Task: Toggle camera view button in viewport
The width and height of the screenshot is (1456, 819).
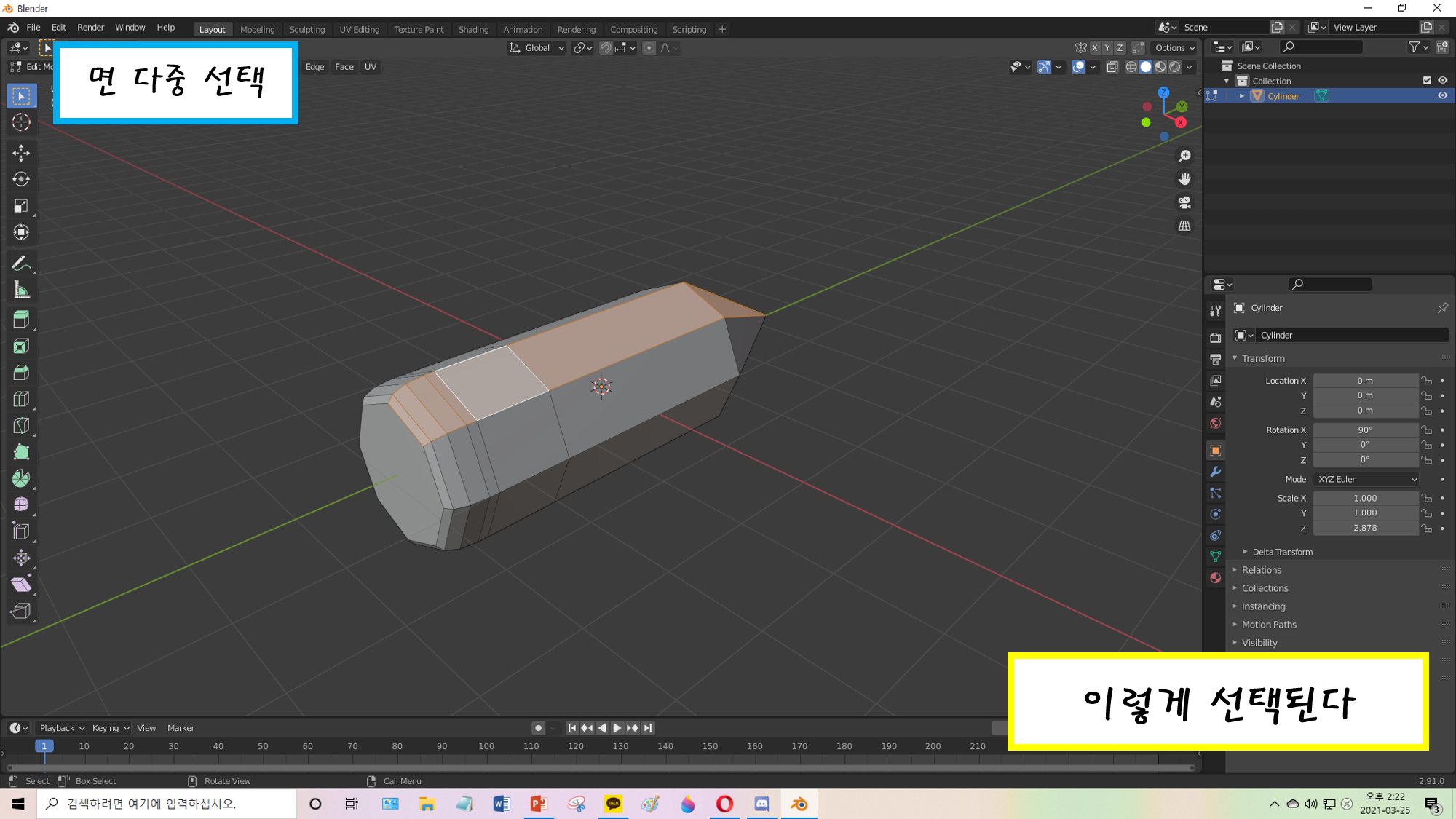Action: pyautogui.click(x=1184, y=202)
